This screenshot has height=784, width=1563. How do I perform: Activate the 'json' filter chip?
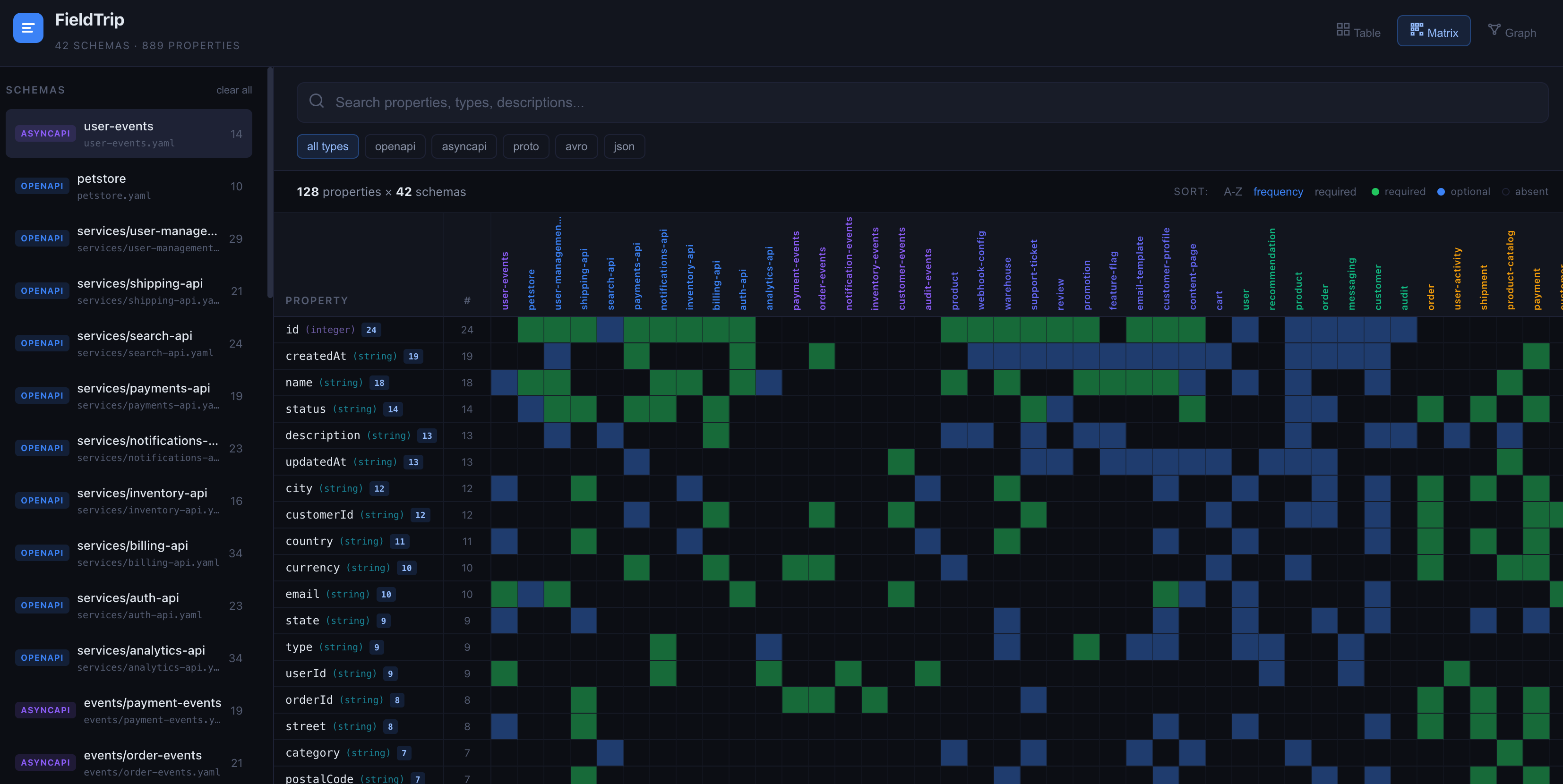pos(624,146)
